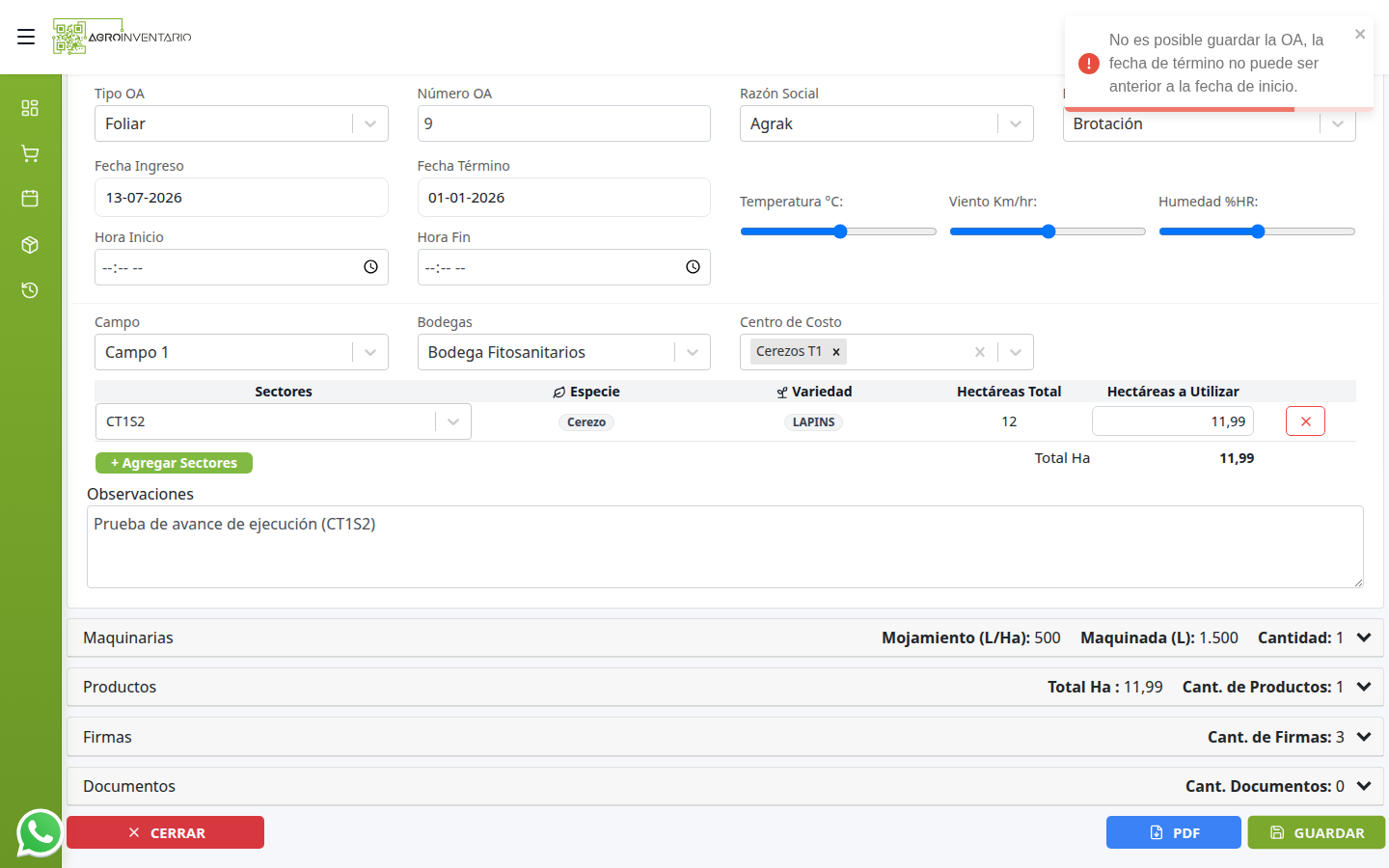Click the Cerezo species badge
The width and height of the screenshot is (1389, 868).
click(x=586, y=422)
